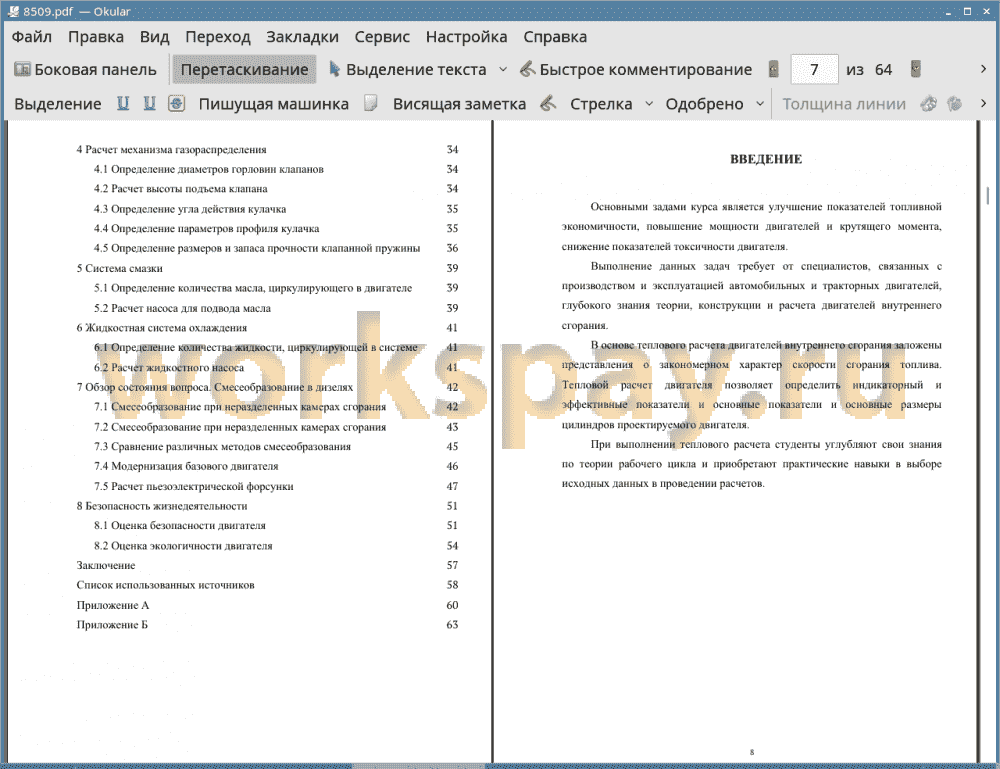Image resolution: width=1000 pixels, height=769 pixels.
Task: Click the vertical scrollbar handle
Action: 987,195
